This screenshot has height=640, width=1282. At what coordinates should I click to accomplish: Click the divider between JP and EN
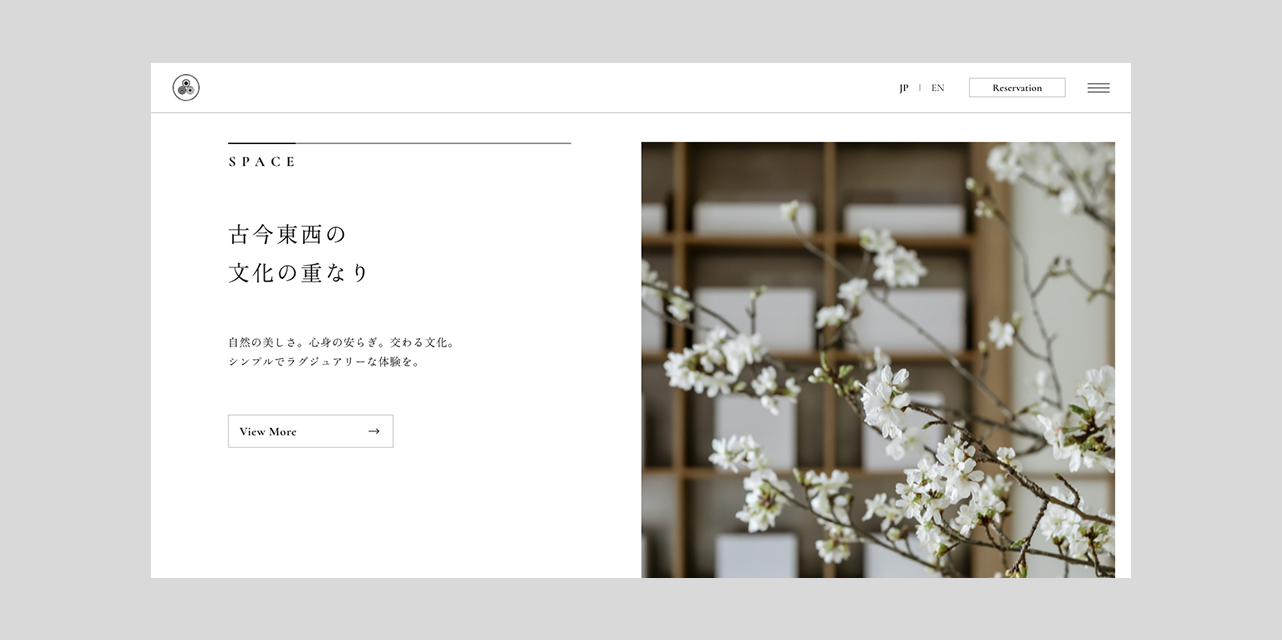(920, 88)
